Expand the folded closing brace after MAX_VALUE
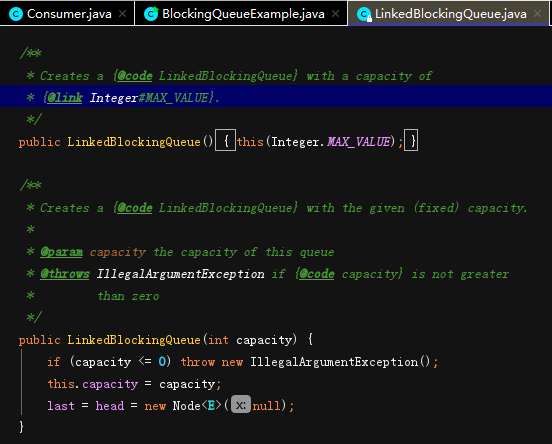This screenshot has width=552, height=444. tap(411, 140)
